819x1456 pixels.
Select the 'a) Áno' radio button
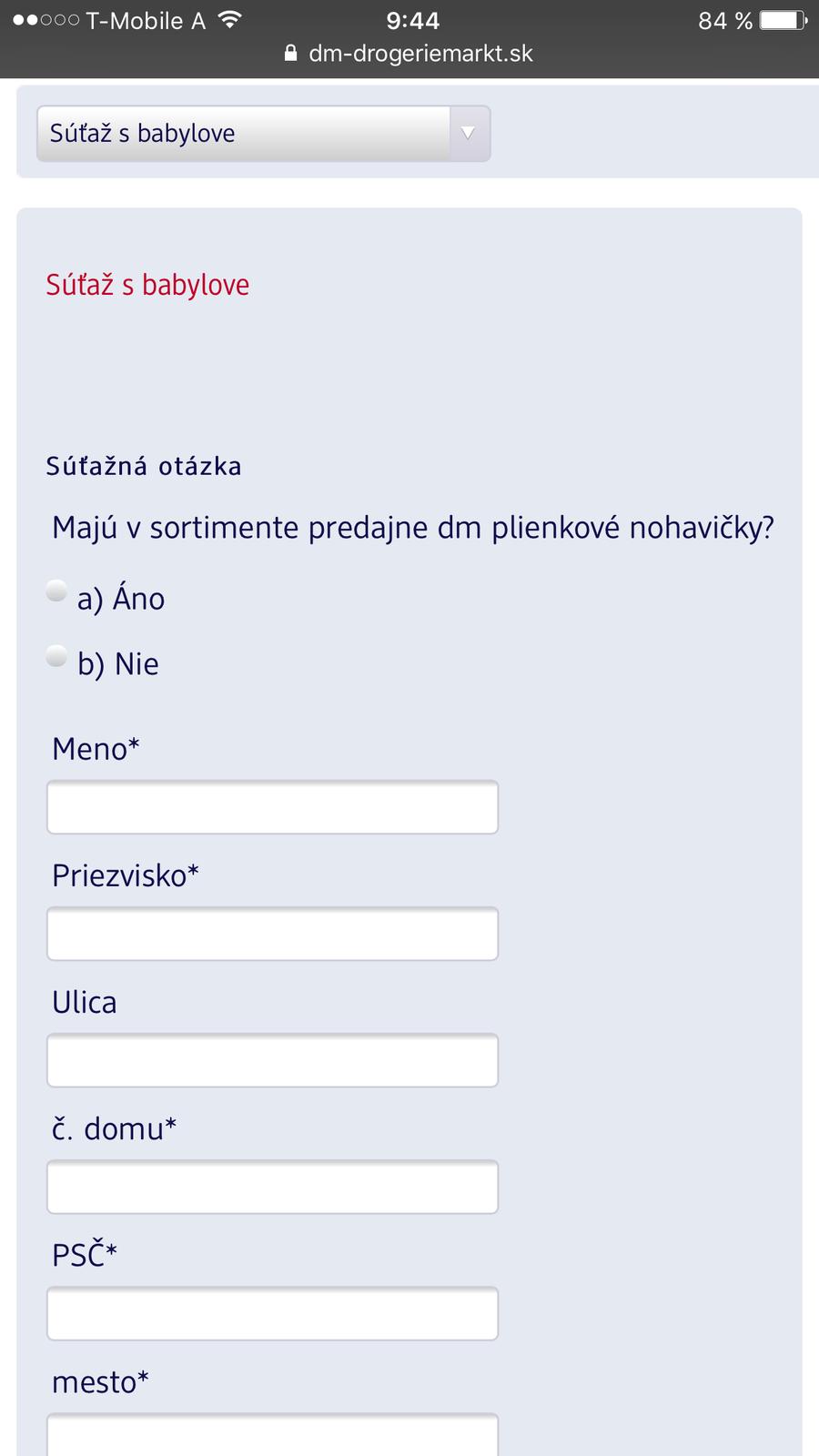[x=56, y=591]
